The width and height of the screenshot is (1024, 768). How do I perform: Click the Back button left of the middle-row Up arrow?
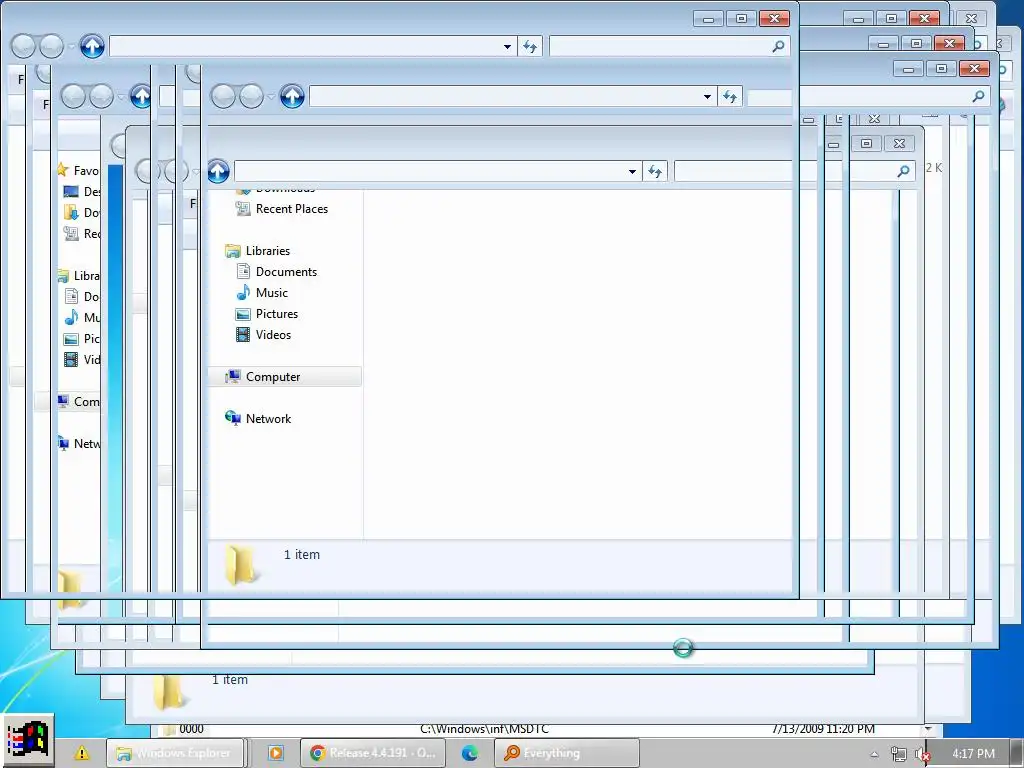click(223, 97)
